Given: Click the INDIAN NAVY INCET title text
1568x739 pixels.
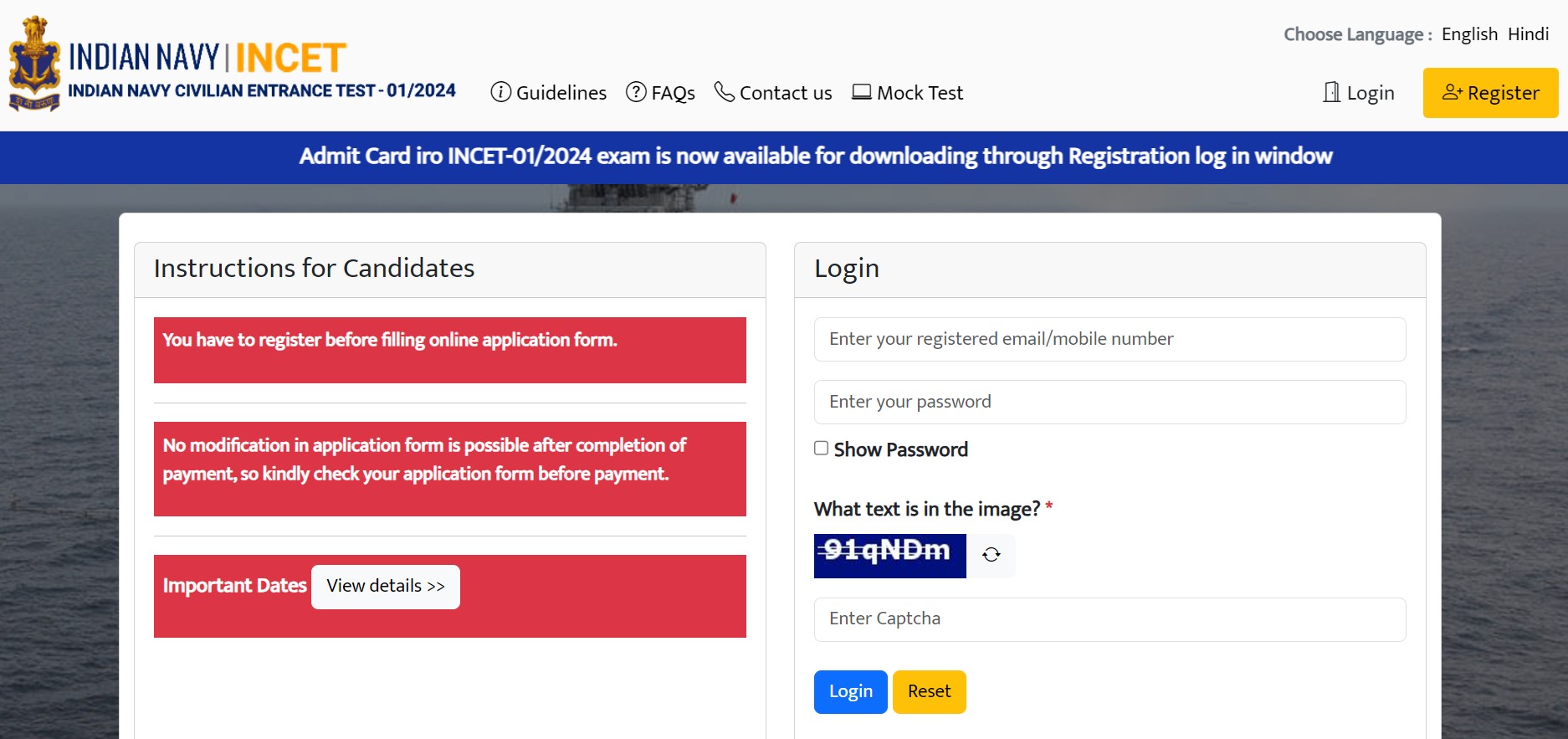Looking at the screenshot, I should pos(208,58).
